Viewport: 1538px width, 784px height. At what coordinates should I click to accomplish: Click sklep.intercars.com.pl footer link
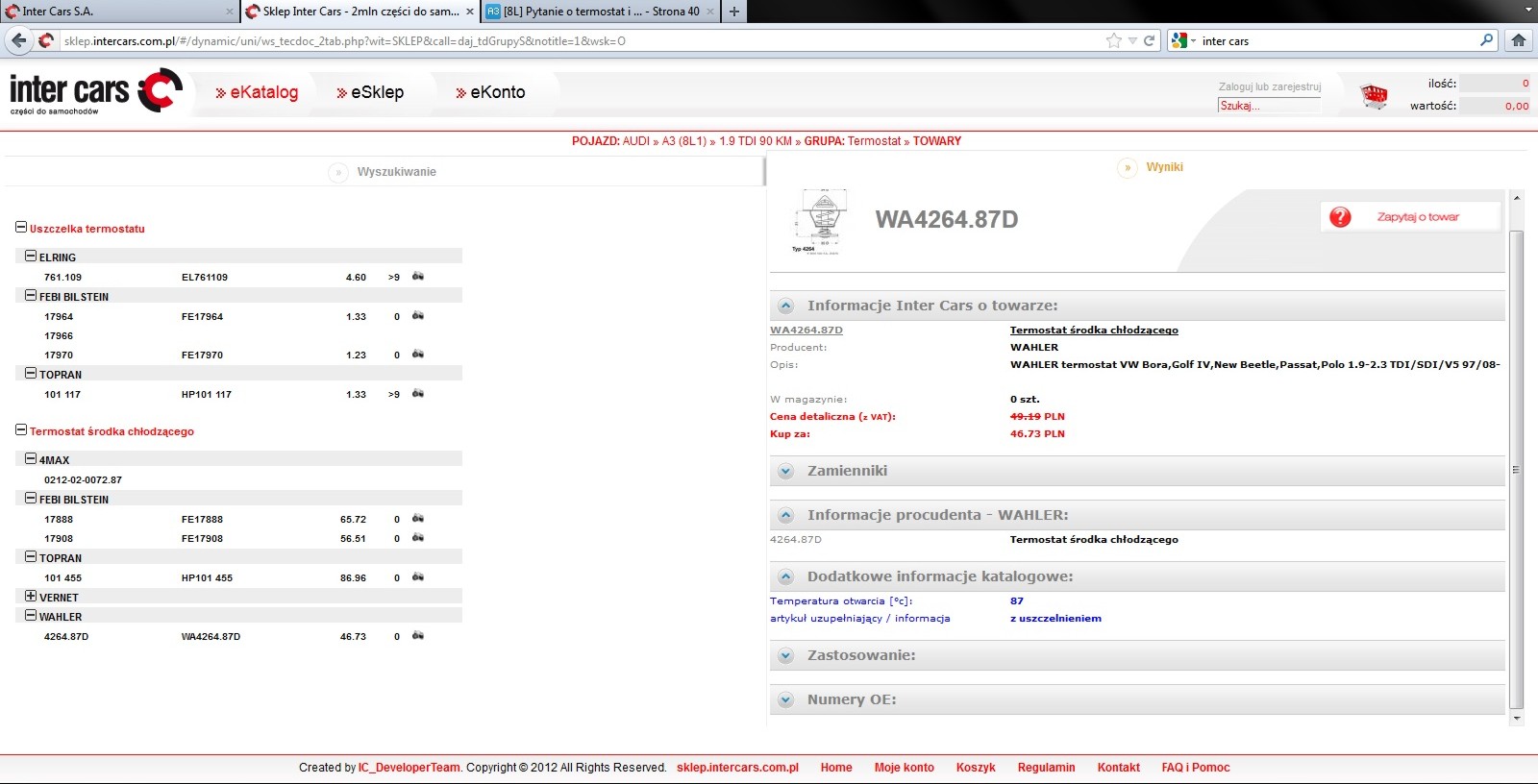(x=737, y=768)
